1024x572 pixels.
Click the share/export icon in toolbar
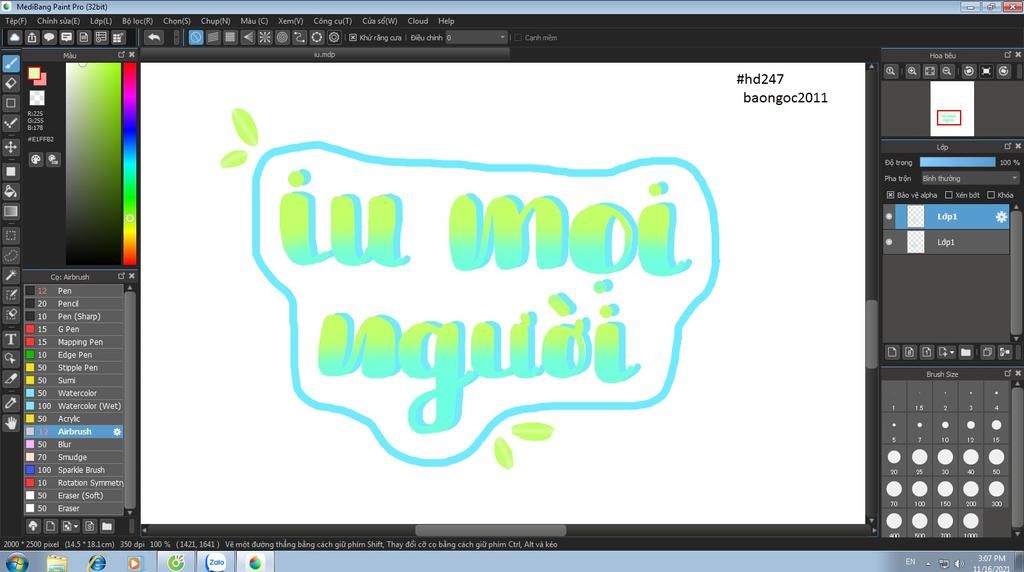(x=31, y=37)
